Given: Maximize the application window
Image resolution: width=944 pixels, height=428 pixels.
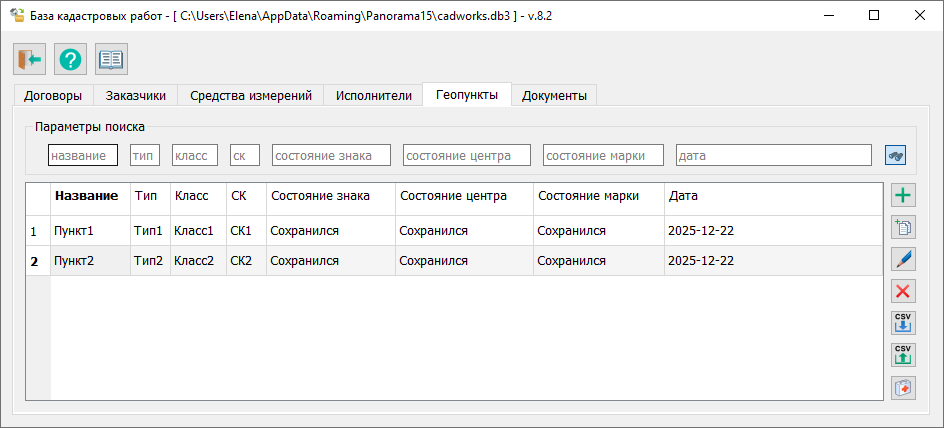Looking at the screenshot, I should click(x=874, y=16).
